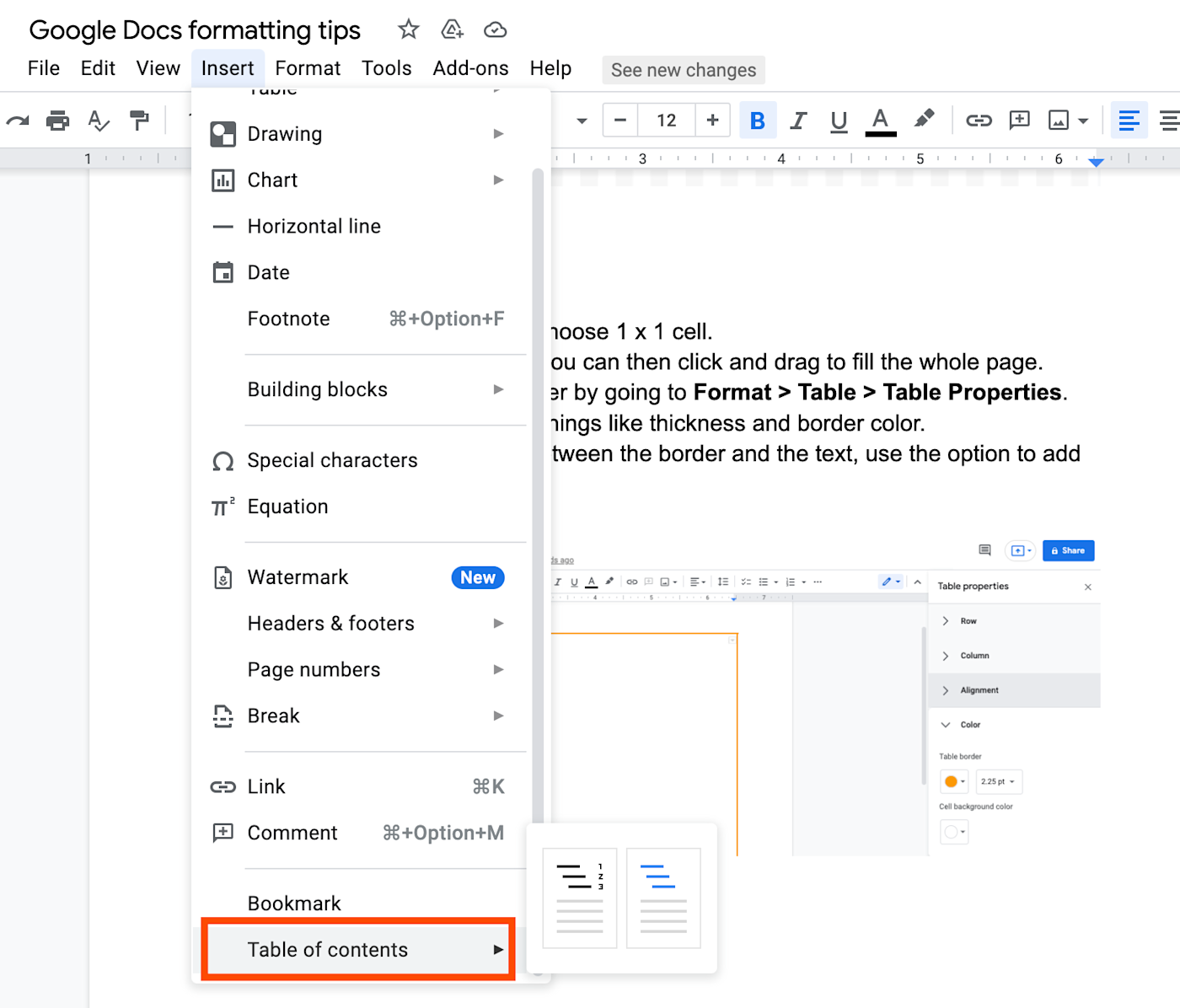Click the orange Table border color swatch

[954, 782]
